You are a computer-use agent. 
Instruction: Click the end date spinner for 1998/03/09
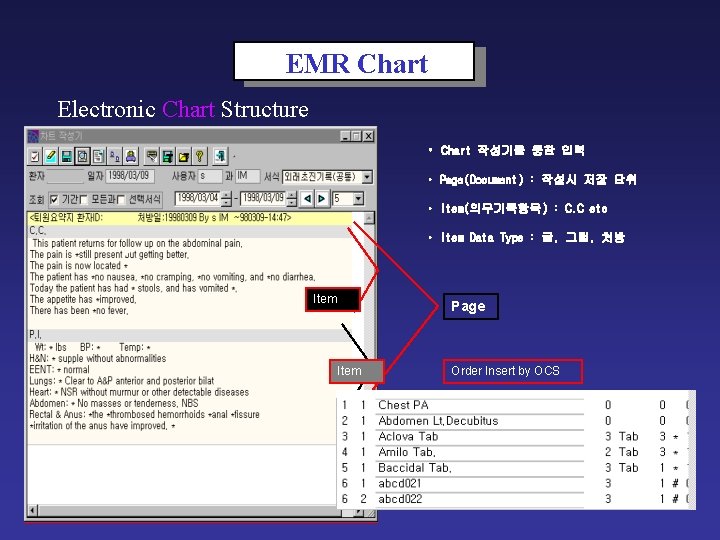coord(292,199)
